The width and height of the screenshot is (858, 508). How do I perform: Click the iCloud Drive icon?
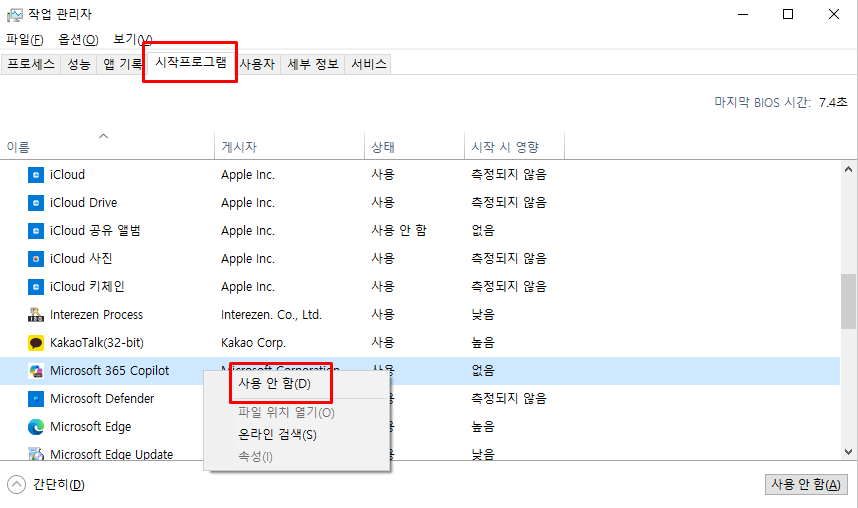(36, 203)
